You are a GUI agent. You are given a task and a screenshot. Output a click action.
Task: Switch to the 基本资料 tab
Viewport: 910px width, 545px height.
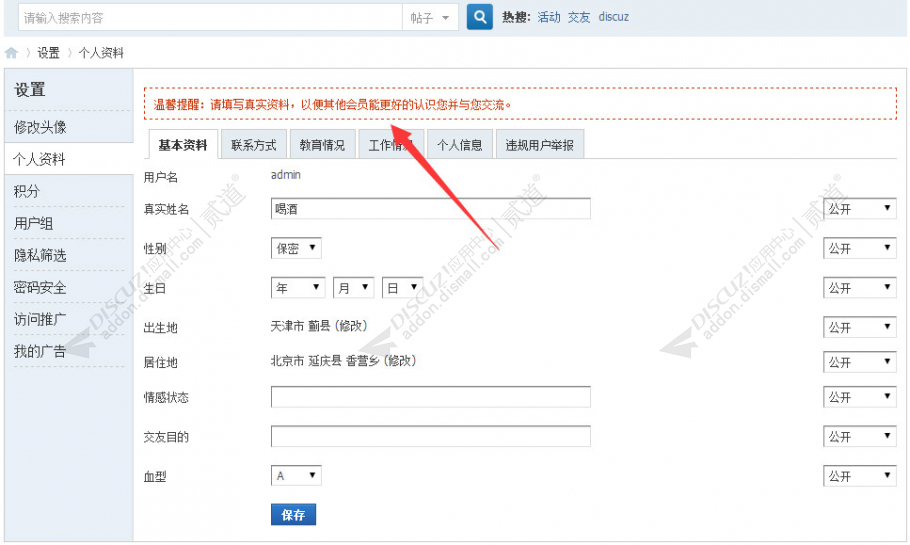(183, 145)
